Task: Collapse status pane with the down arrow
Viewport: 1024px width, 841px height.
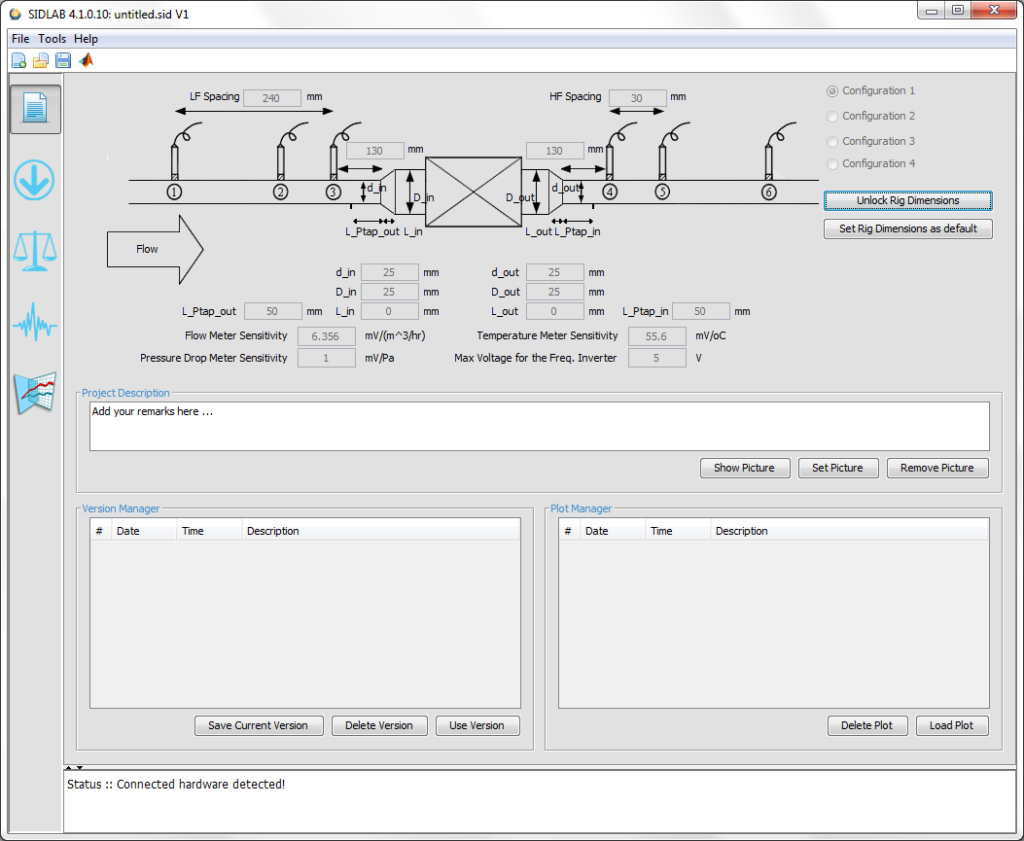Action: 80,768
